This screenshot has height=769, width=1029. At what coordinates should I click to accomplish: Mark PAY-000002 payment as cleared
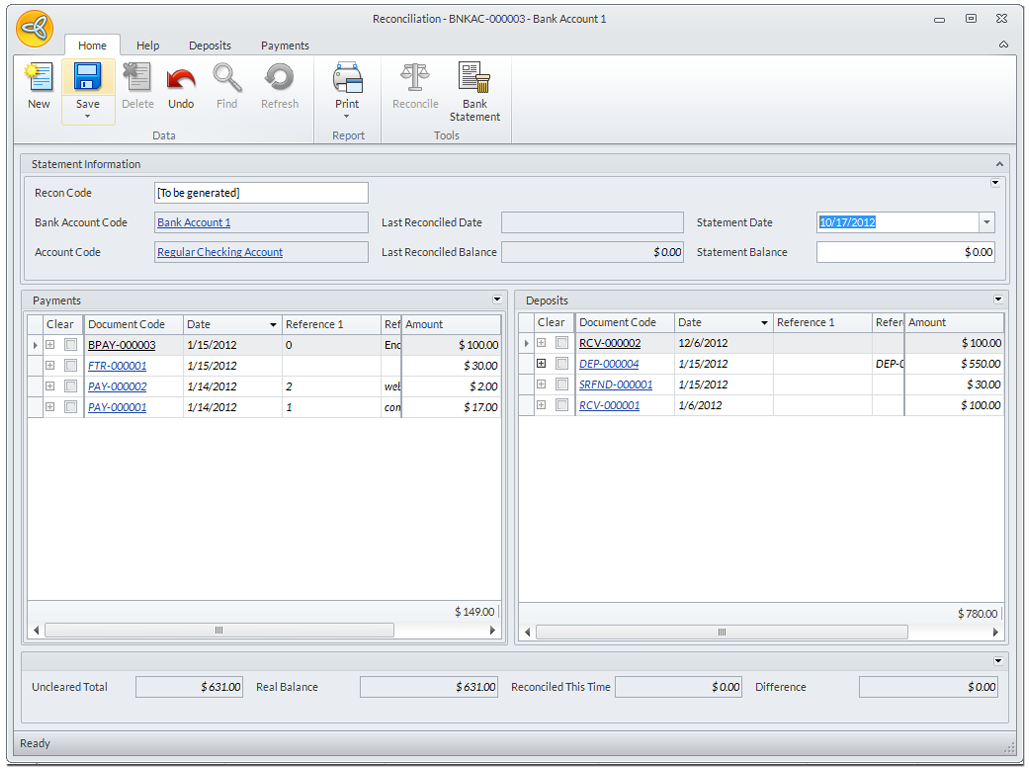71,386
